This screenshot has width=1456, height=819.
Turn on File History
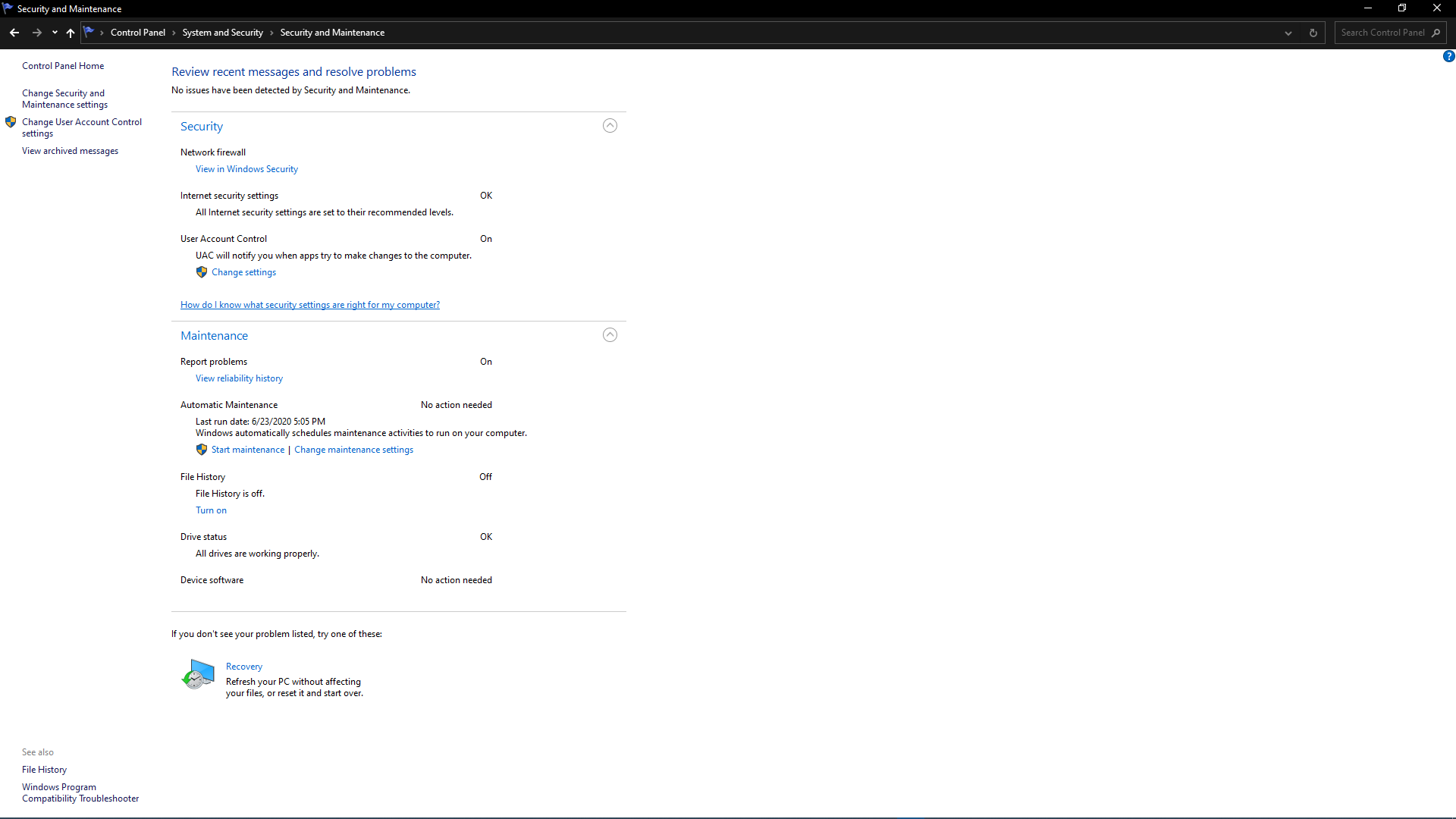pyautogui.click(x=211, y=510)
